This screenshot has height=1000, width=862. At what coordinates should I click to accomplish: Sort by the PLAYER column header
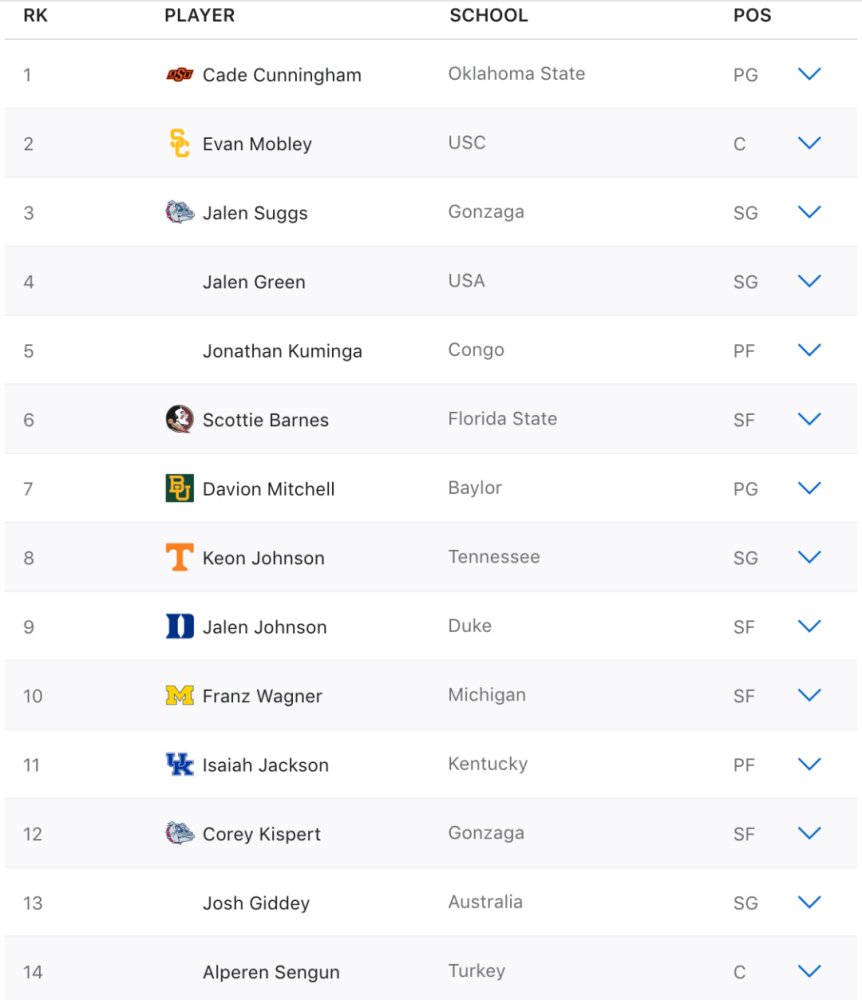coord(200,15)
